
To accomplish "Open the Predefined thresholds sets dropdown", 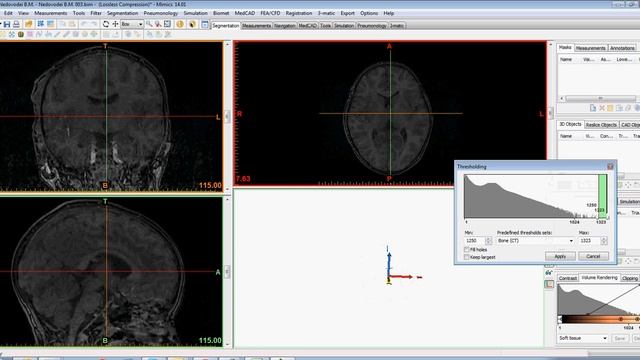I will pos(535,241).
